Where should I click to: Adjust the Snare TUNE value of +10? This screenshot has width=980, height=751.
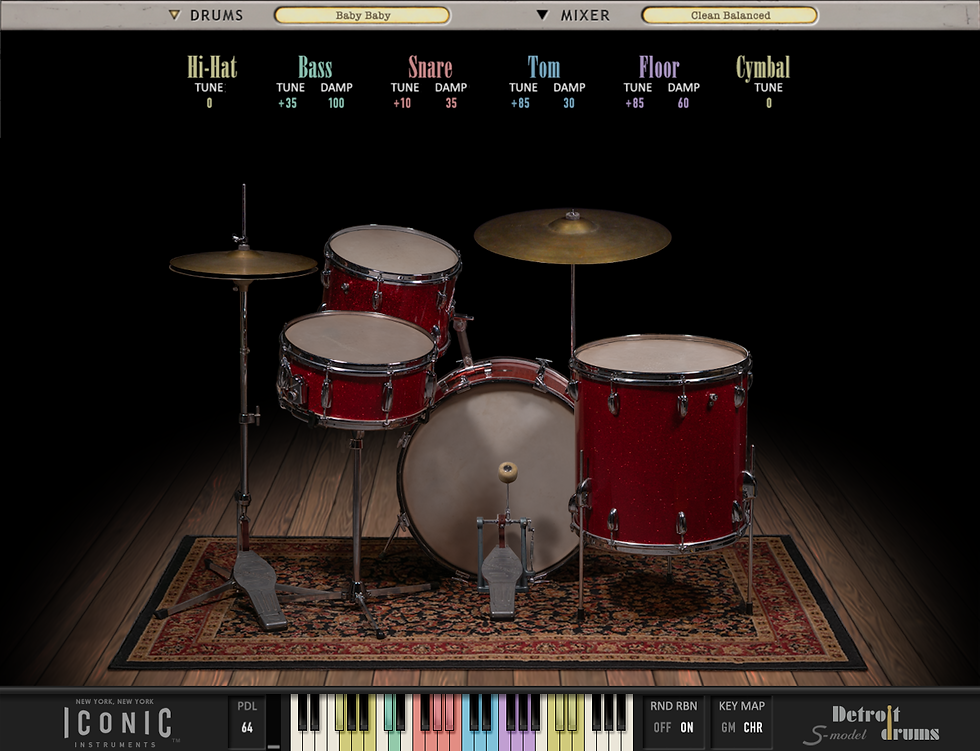coord(404,103)
